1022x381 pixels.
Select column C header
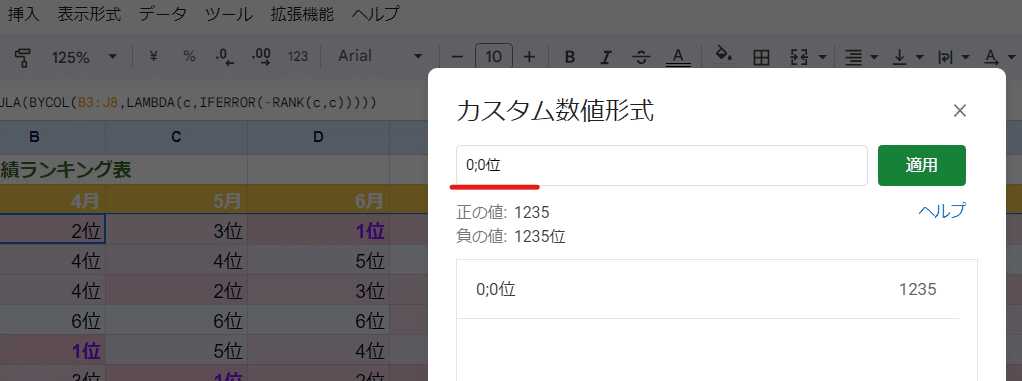(177, 137)
